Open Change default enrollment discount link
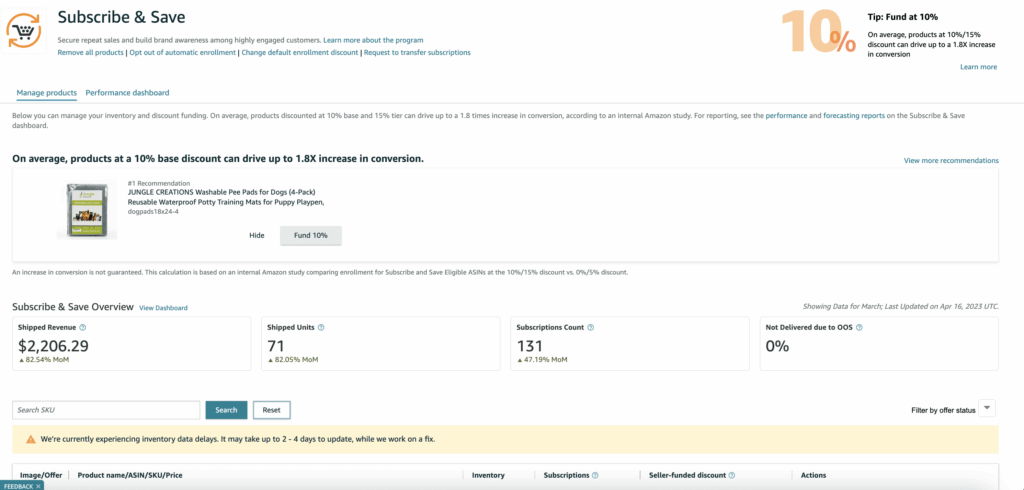 point(300,52)
